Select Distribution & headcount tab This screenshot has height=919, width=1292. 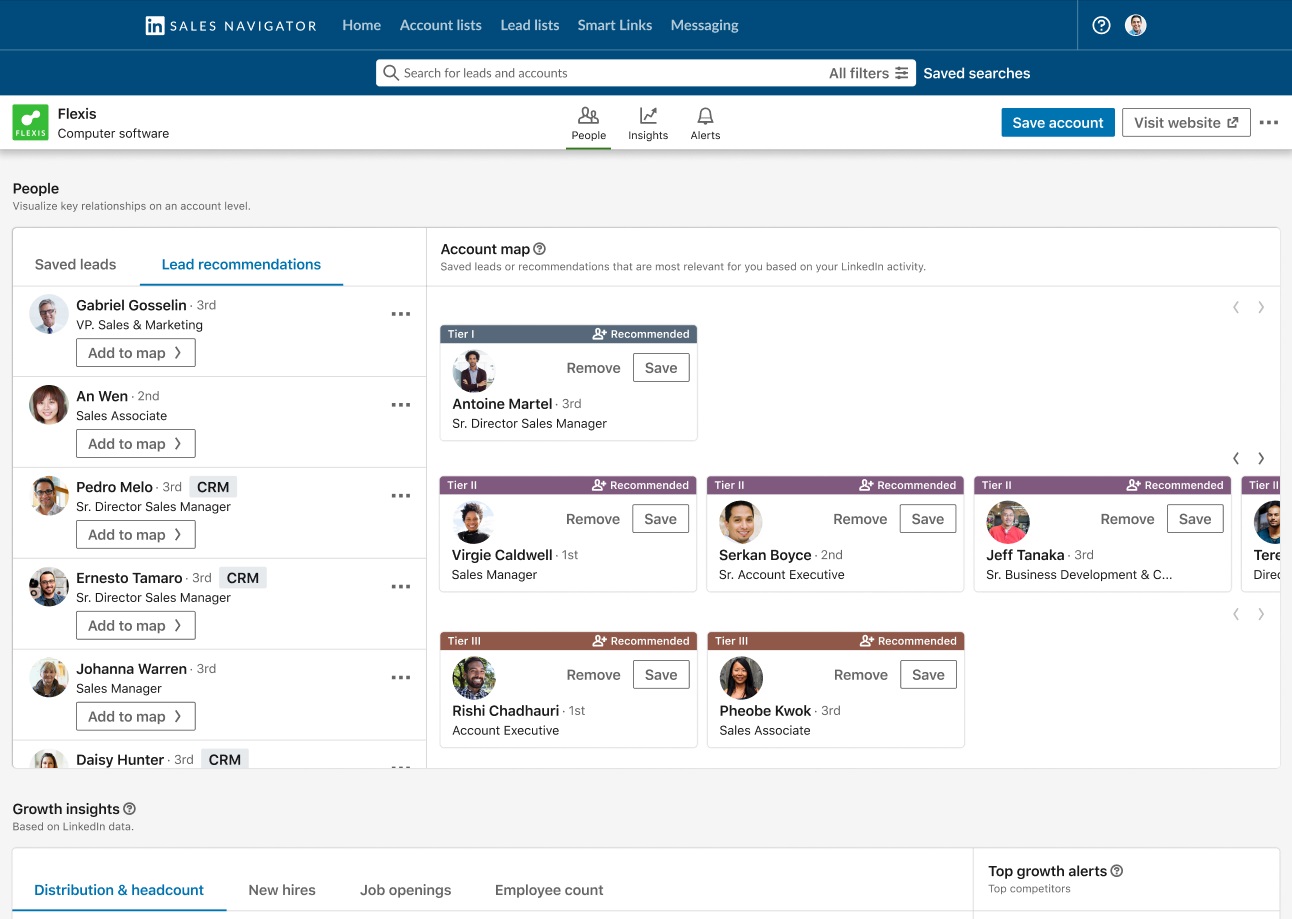(119, 890)
